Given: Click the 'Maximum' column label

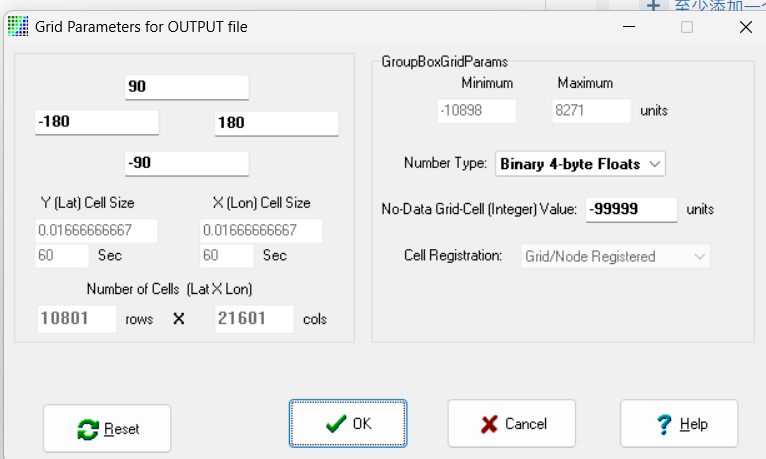Looking at the screenshot, I should point(585,83).
